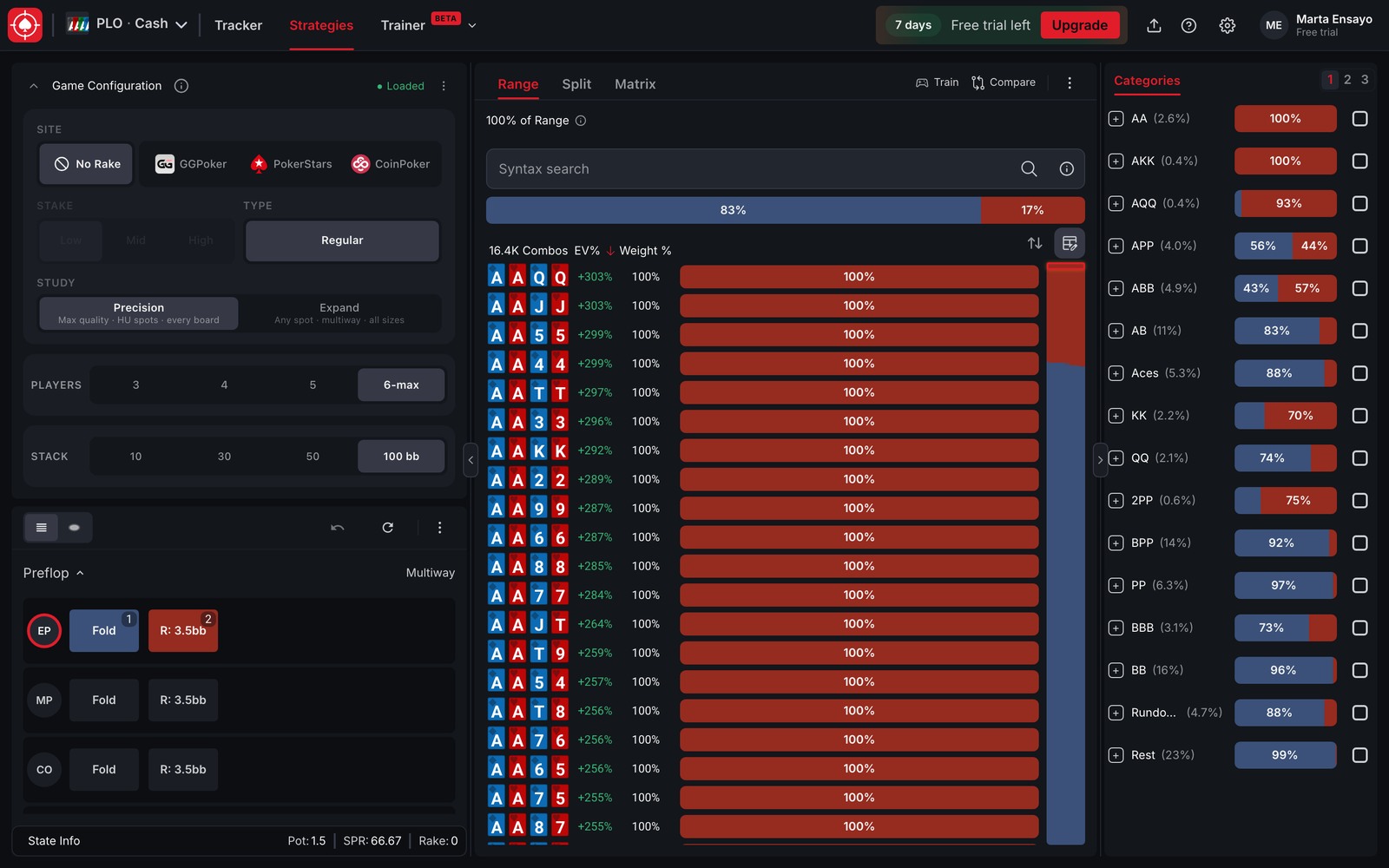Open the Tracker tab
Image resolution: width=1389 pixels, height=868 pixels.
coord(238,25)
